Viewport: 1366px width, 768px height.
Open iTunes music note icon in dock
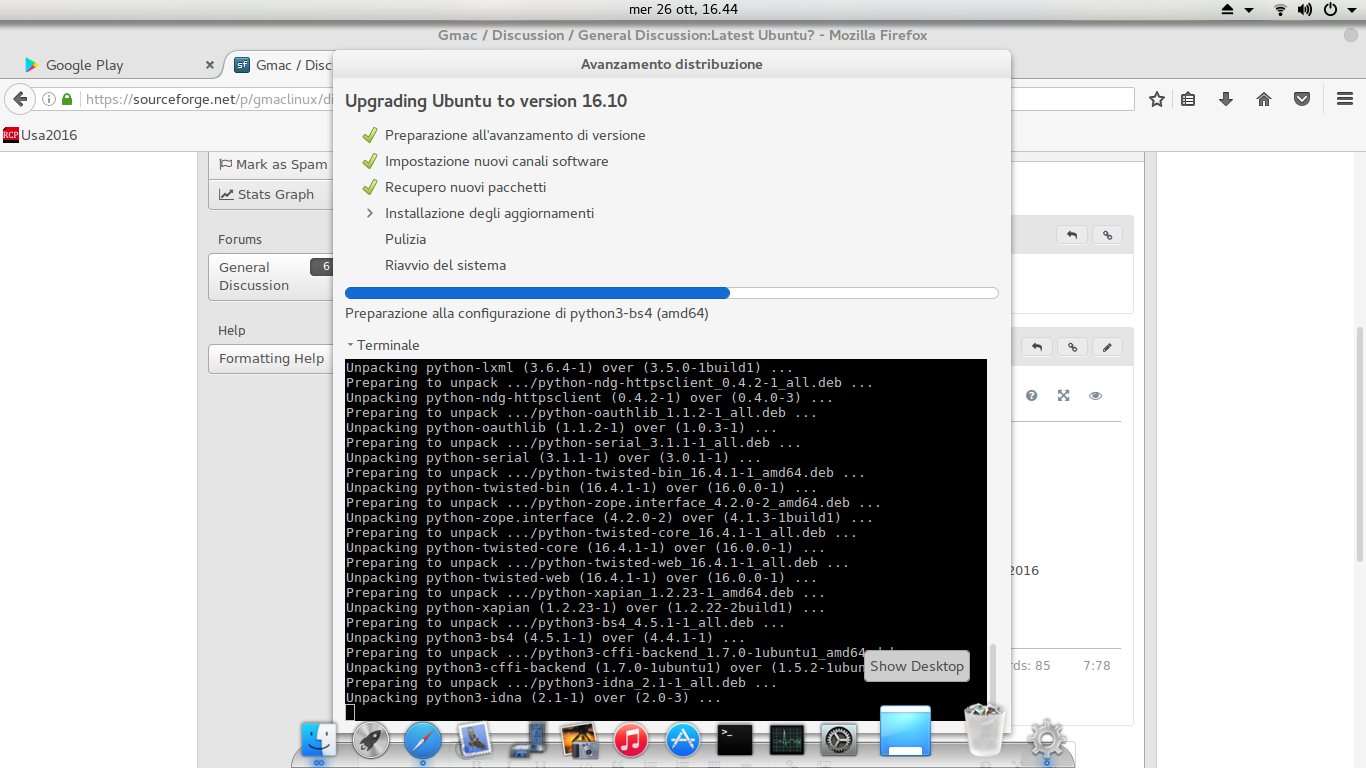click(x=631, y=741)
